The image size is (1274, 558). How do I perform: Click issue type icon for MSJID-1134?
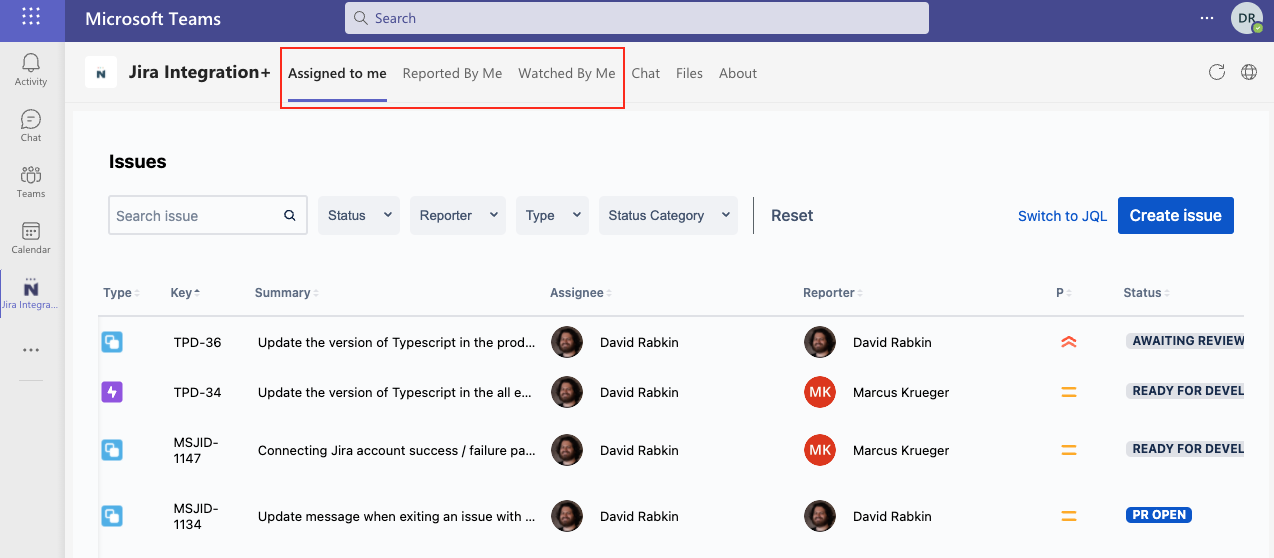pos(112,516)
